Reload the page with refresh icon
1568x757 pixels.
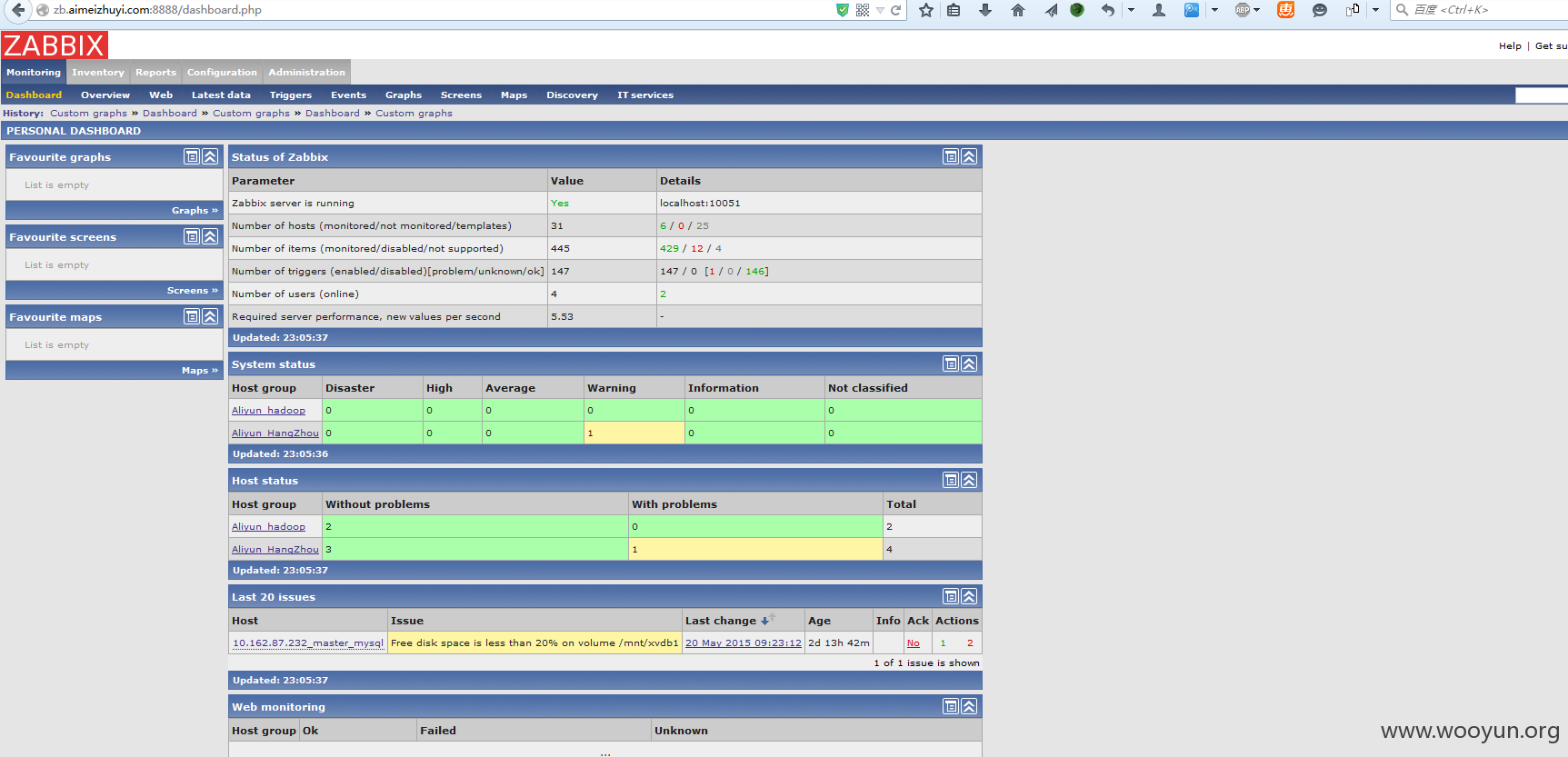click(x=895, y=10)
